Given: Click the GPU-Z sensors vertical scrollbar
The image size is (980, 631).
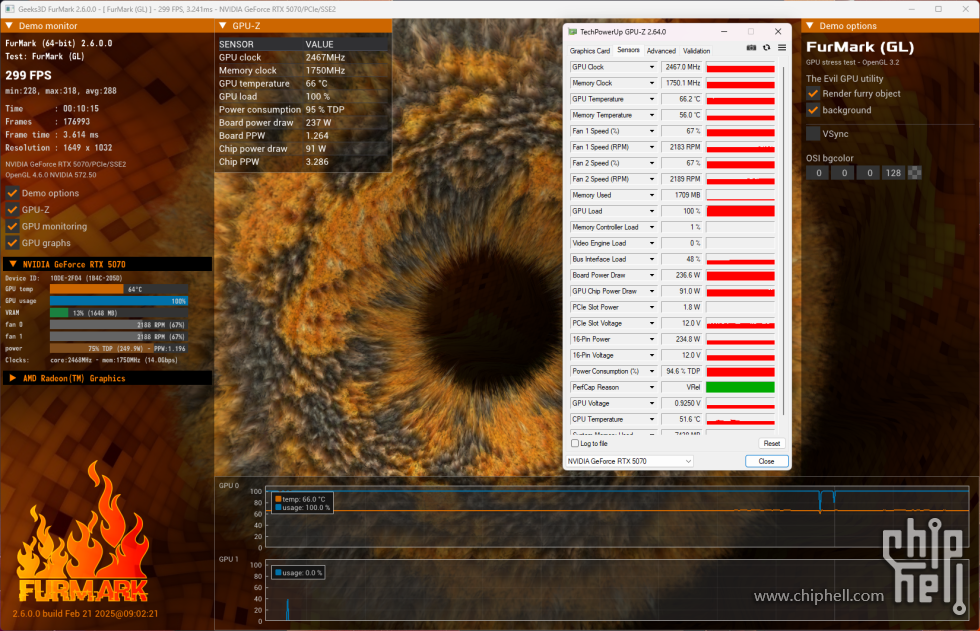Looking at the screenshot, I should [x=783, y=241].
